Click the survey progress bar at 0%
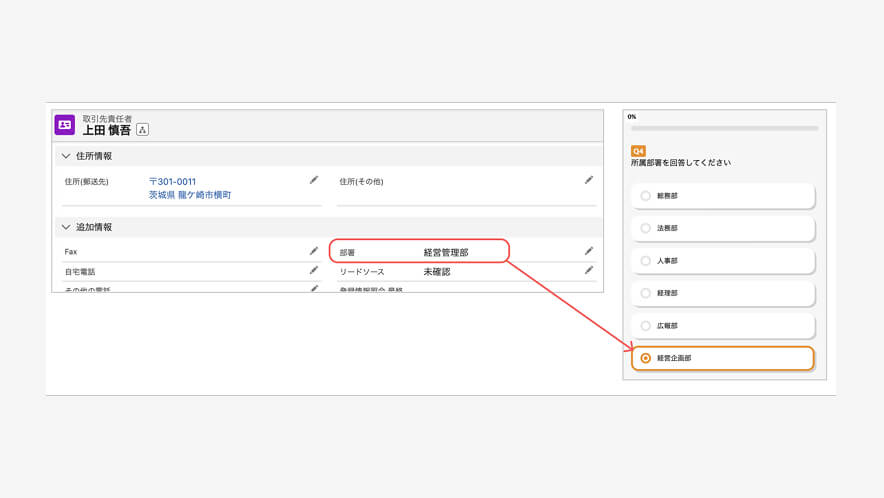Screen dimensions: 884x498 [x=724, y=128]
